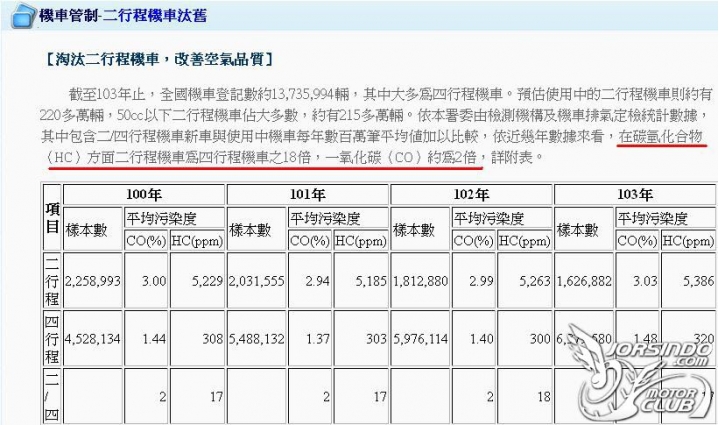720x425 pixels.
Task: Click the HC(ppm) header under 101年
Action: tap(361, 240)
